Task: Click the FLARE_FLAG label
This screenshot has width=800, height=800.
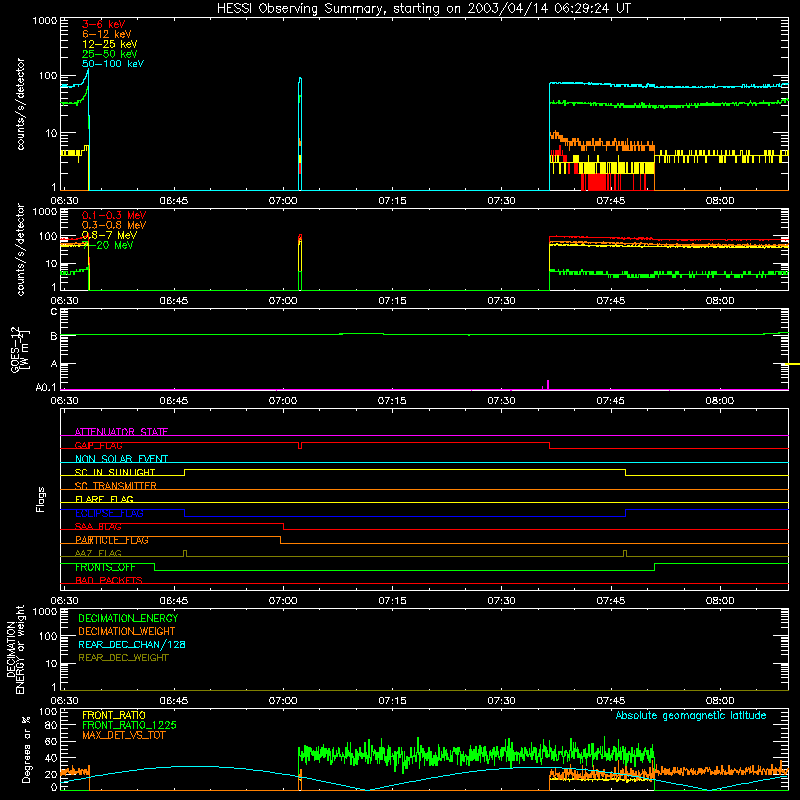Action: (x=104, y=499)
